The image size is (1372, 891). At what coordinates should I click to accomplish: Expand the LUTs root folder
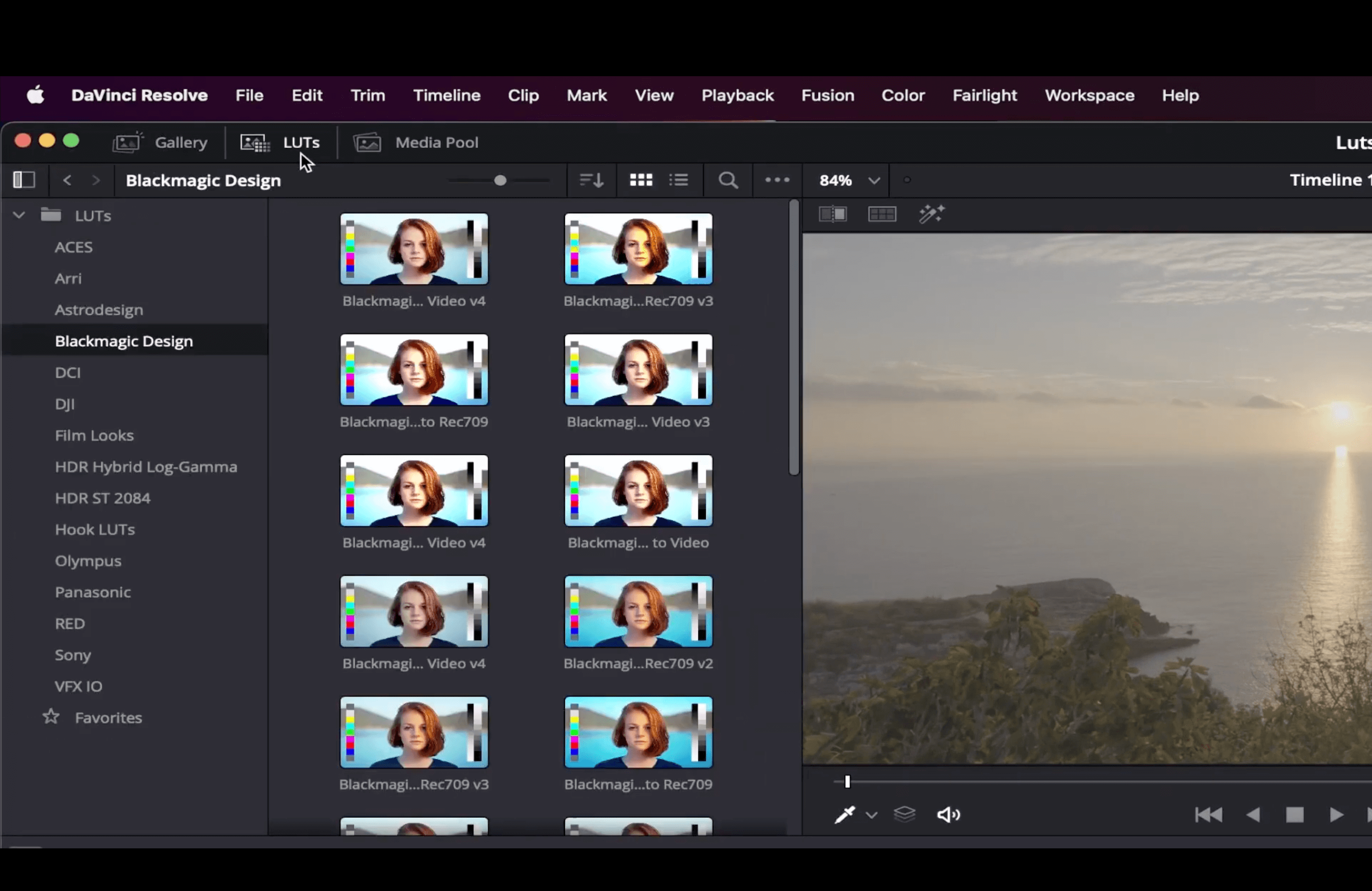pos(19,215)
